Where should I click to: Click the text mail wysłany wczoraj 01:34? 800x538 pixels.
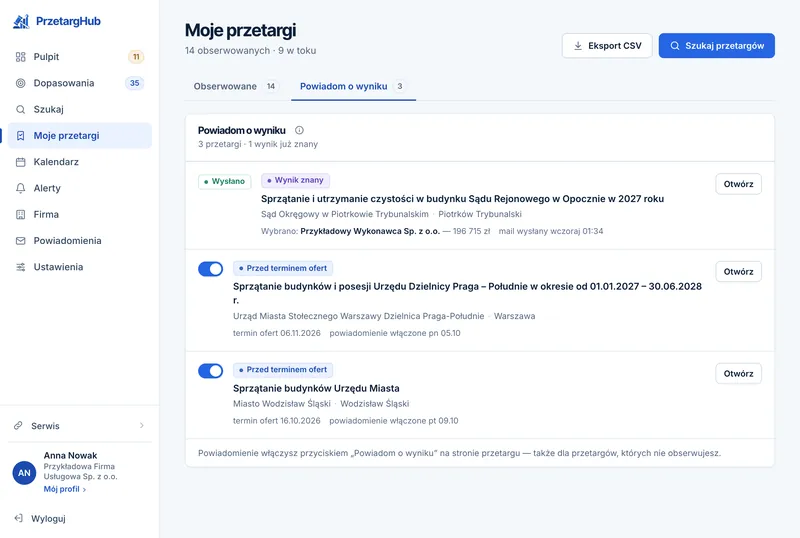pyautogui.click(x=551, y=231)
